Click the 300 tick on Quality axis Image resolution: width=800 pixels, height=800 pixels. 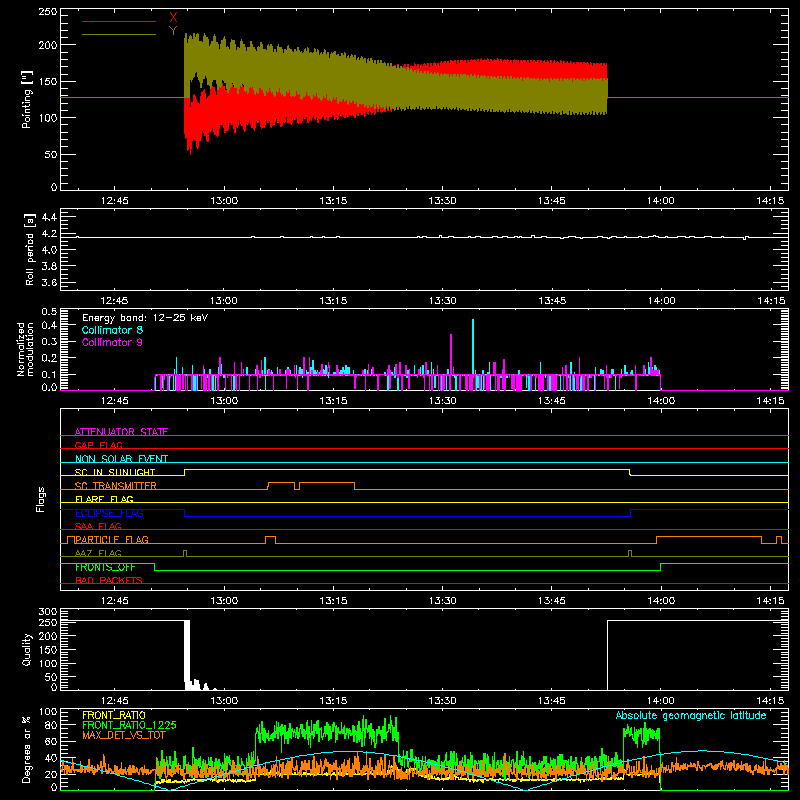click(47, 612)
